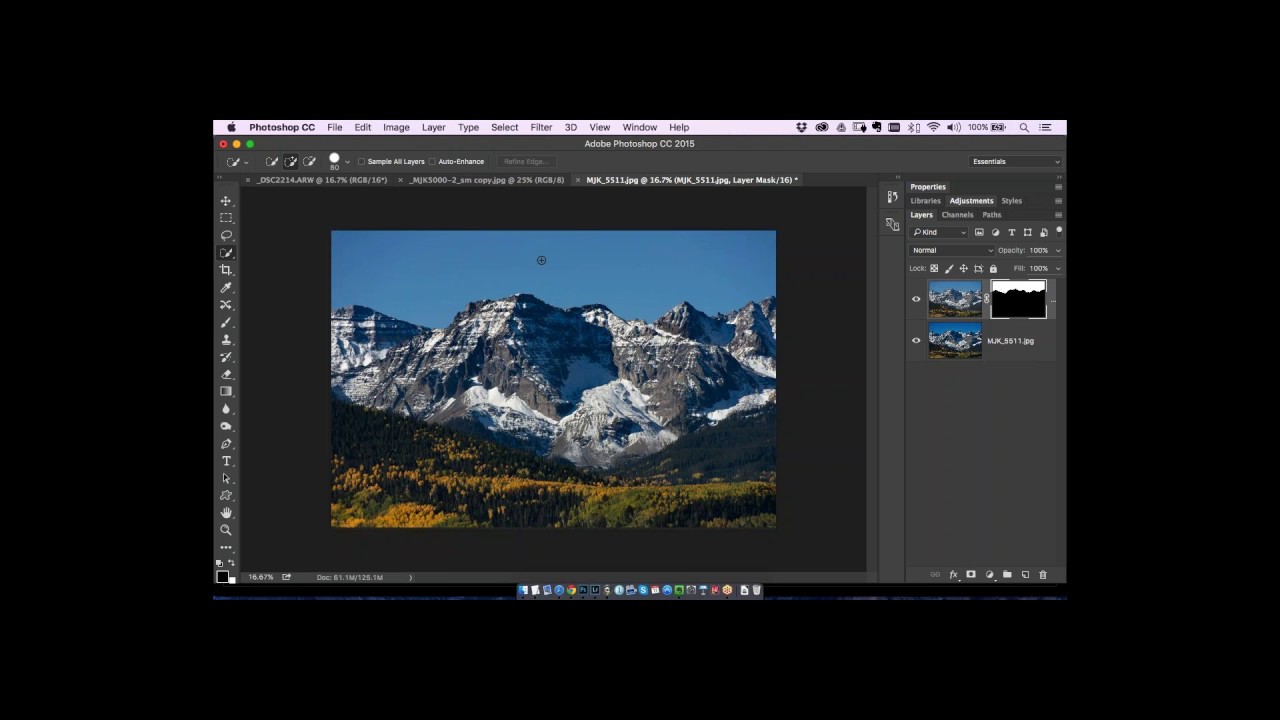The image size is (1280, 720).
Task: Enable Sample All Layers checkbox
Action: pyautogui.click(x=362, y=161)
